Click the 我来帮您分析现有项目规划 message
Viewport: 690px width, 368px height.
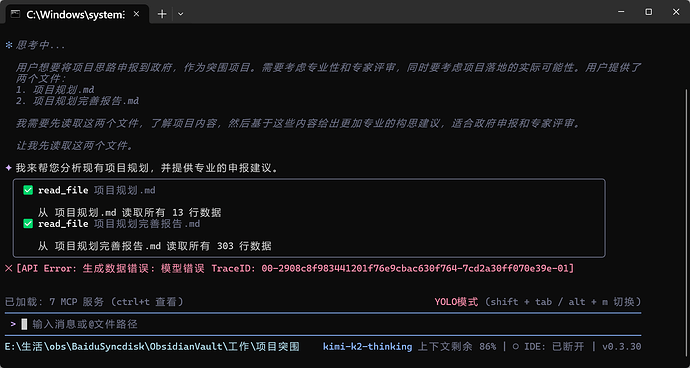click(x=147, y=168)
